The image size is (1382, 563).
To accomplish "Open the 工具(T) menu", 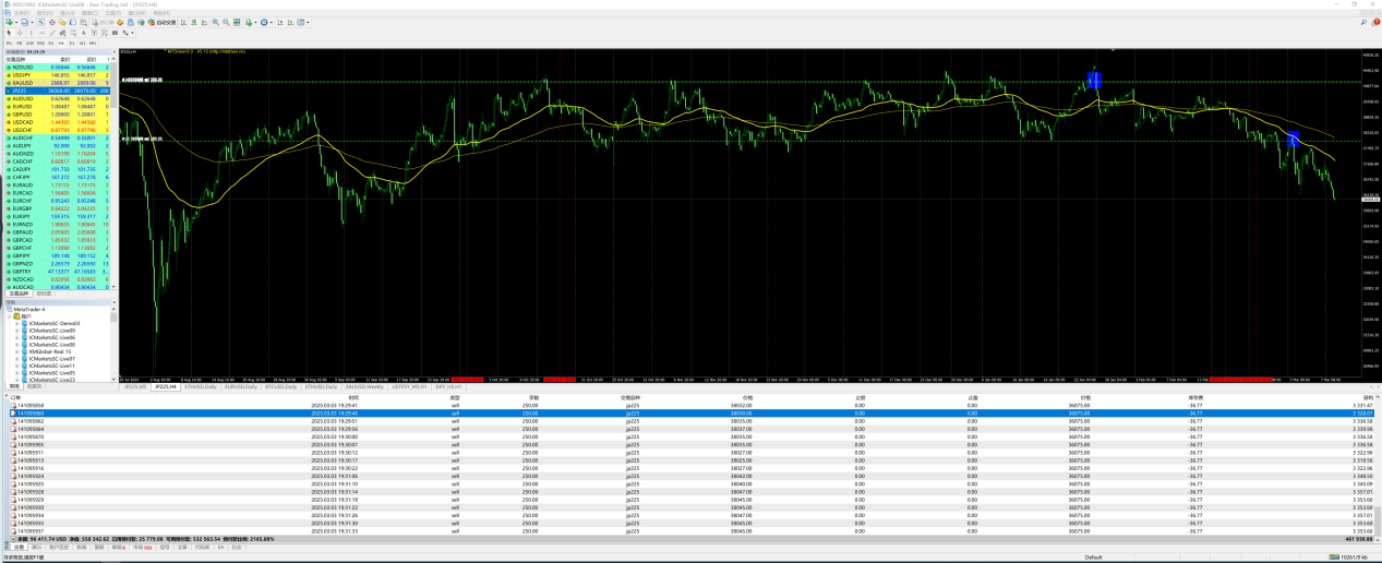I will click(113, 13).
